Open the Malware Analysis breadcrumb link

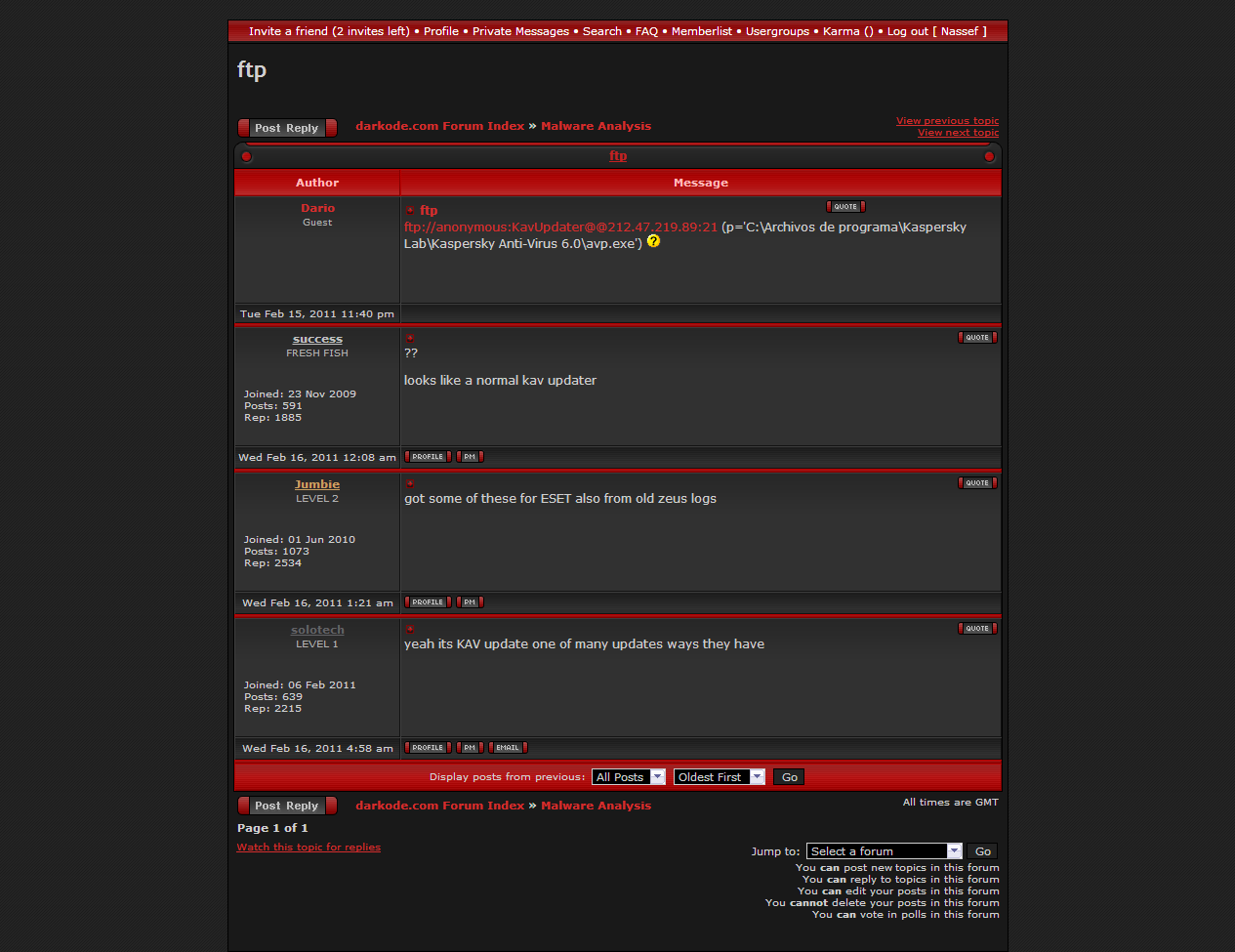pyautogui.click(x=596, y=126)
